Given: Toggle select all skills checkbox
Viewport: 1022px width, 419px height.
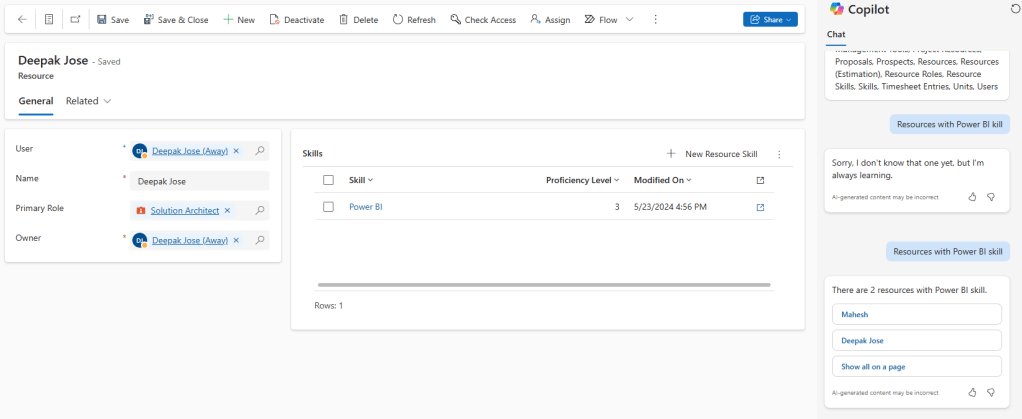Looking at the screenshot, I should click(328, 180).
